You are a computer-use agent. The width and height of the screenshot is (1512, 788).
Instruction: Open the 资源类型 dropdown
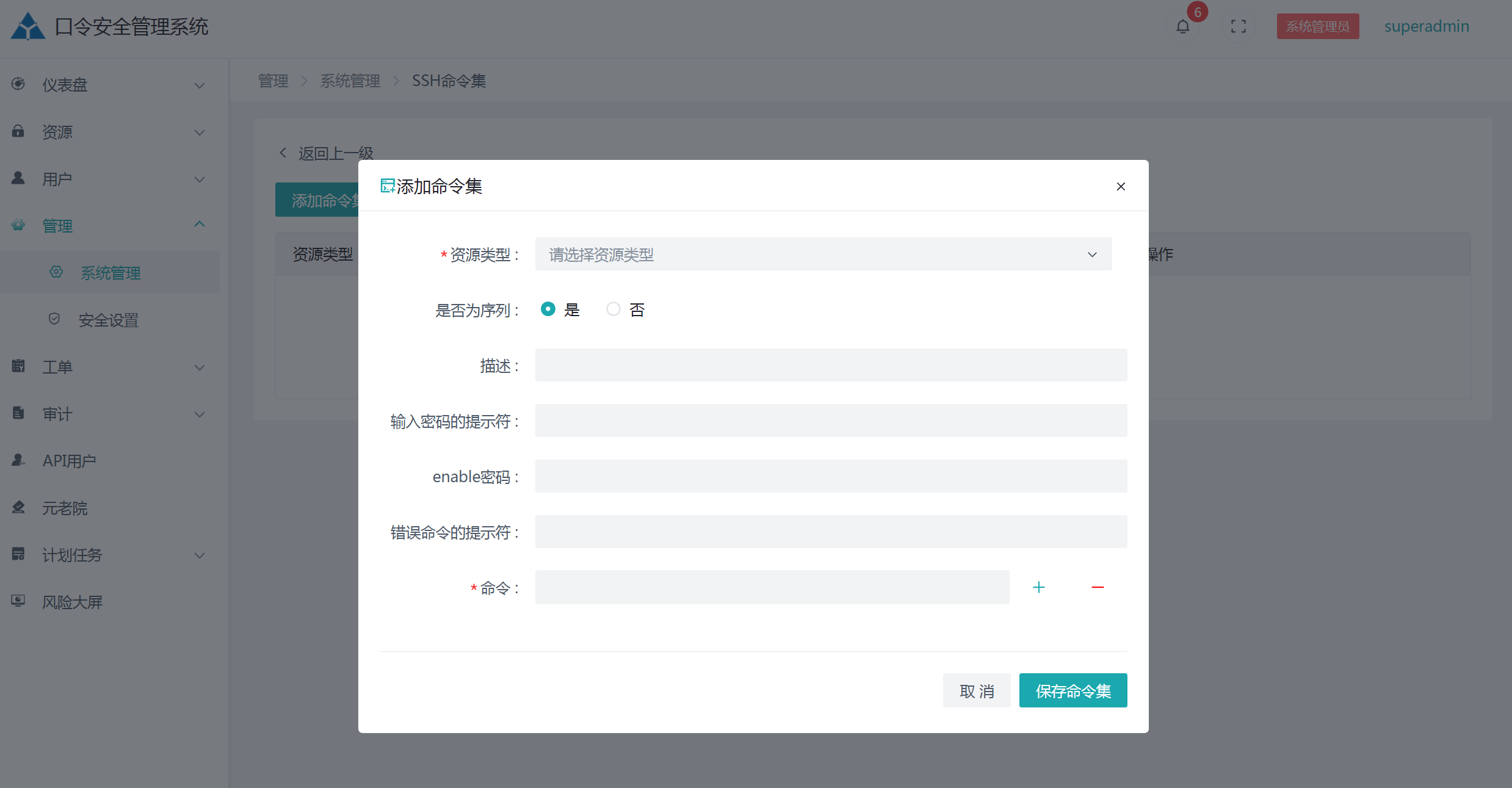click(x=823, y=255)
